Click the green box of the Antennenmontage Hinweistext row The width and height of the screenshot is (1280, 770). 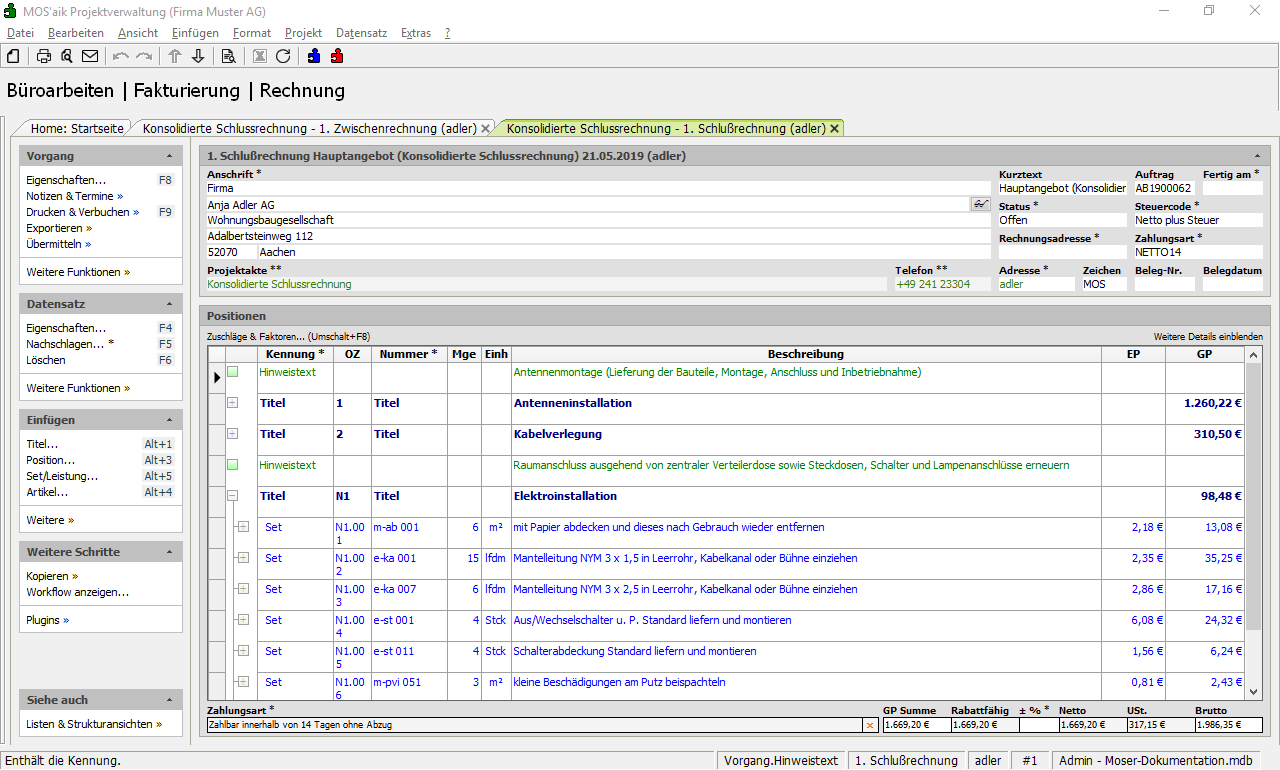pyautogui.click(x=232, y=372)
